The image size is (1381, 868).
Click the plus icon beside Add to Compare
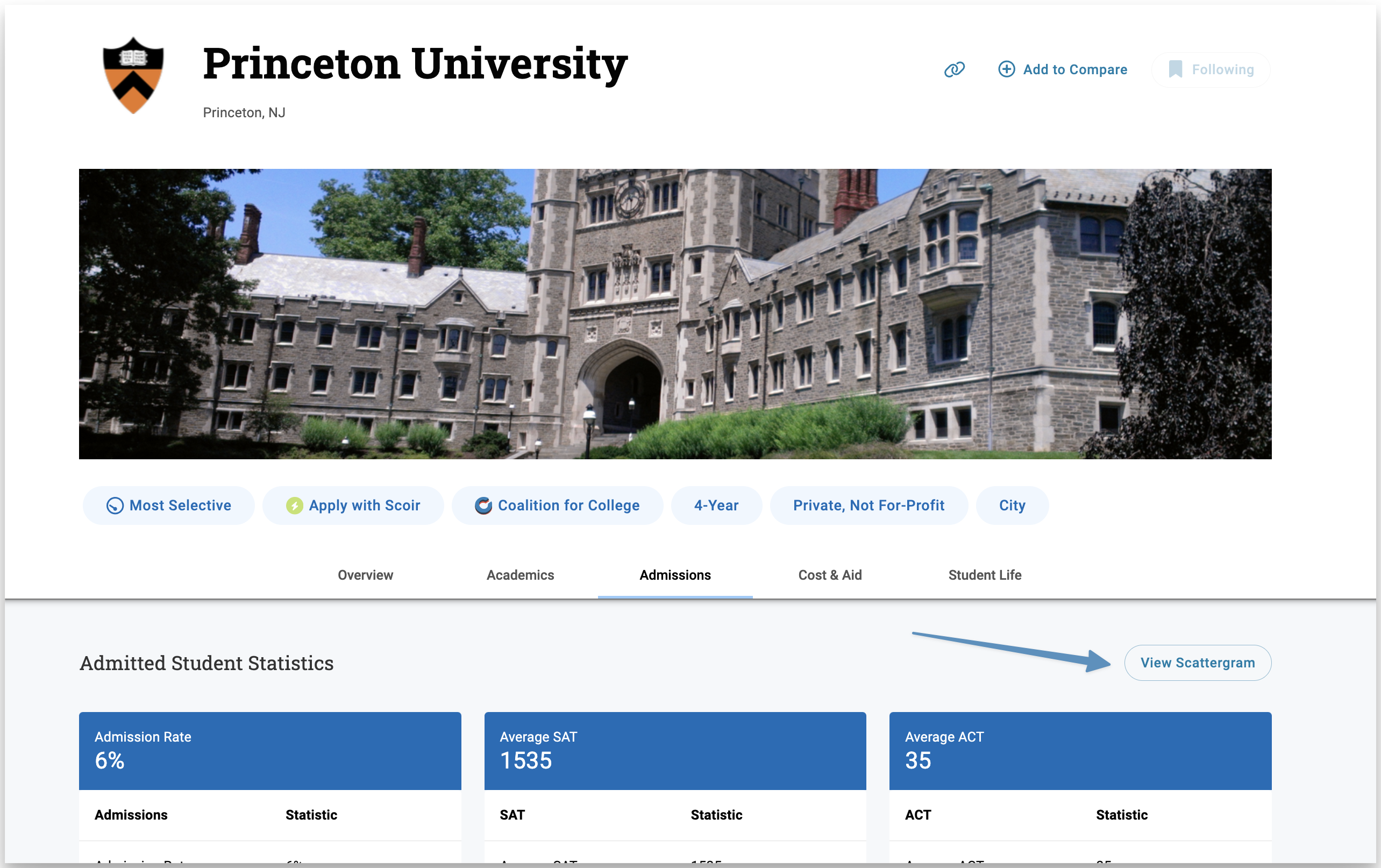pos(1007,69)
